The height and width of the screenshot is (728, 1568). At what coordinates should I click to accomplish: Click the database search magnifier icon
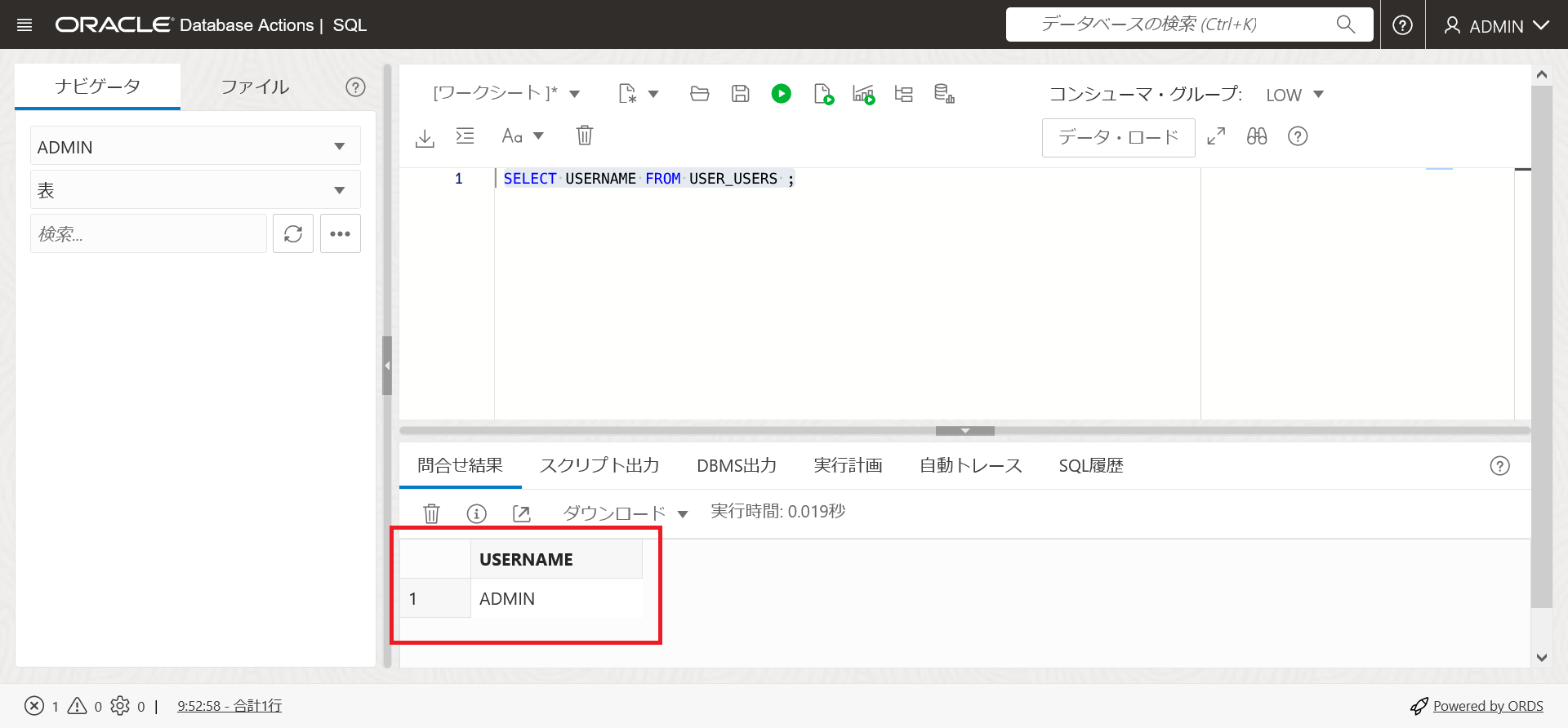pyautogui.click(x=1346, y=24)
